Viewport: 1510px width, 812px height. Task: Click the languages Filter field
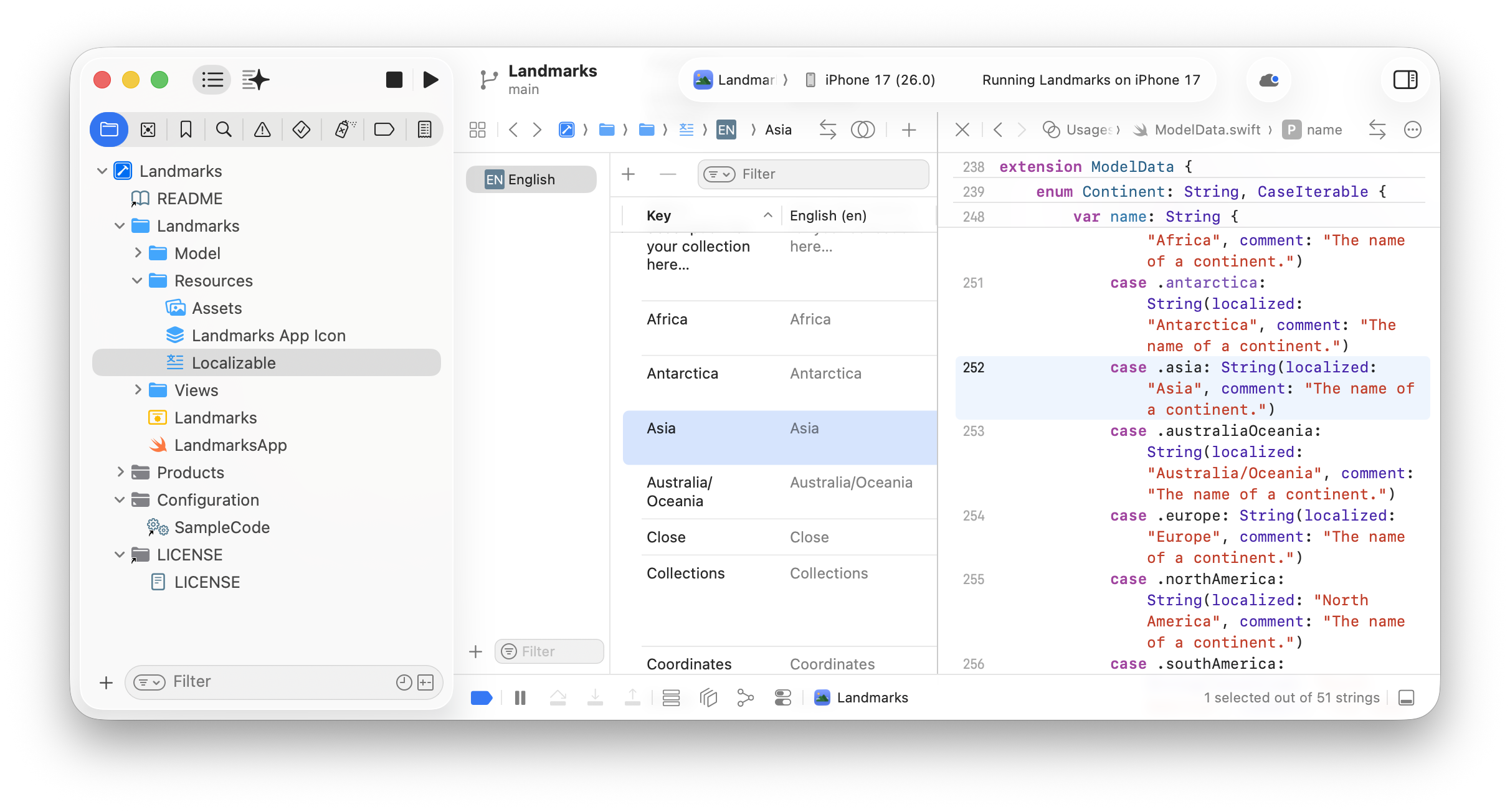pyautogui.click(x=549, y=651)
